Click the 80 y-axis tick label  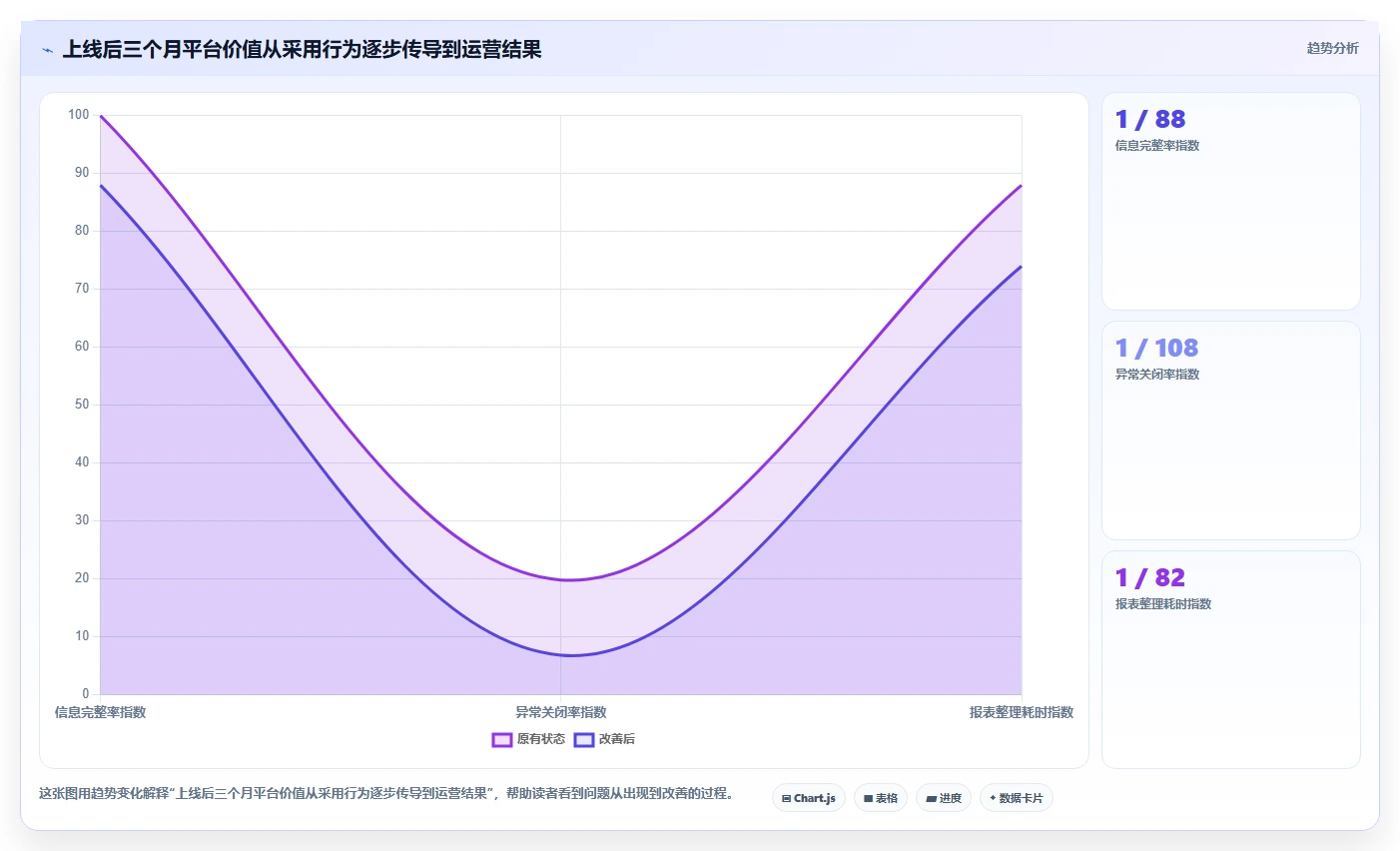[82, 231]
